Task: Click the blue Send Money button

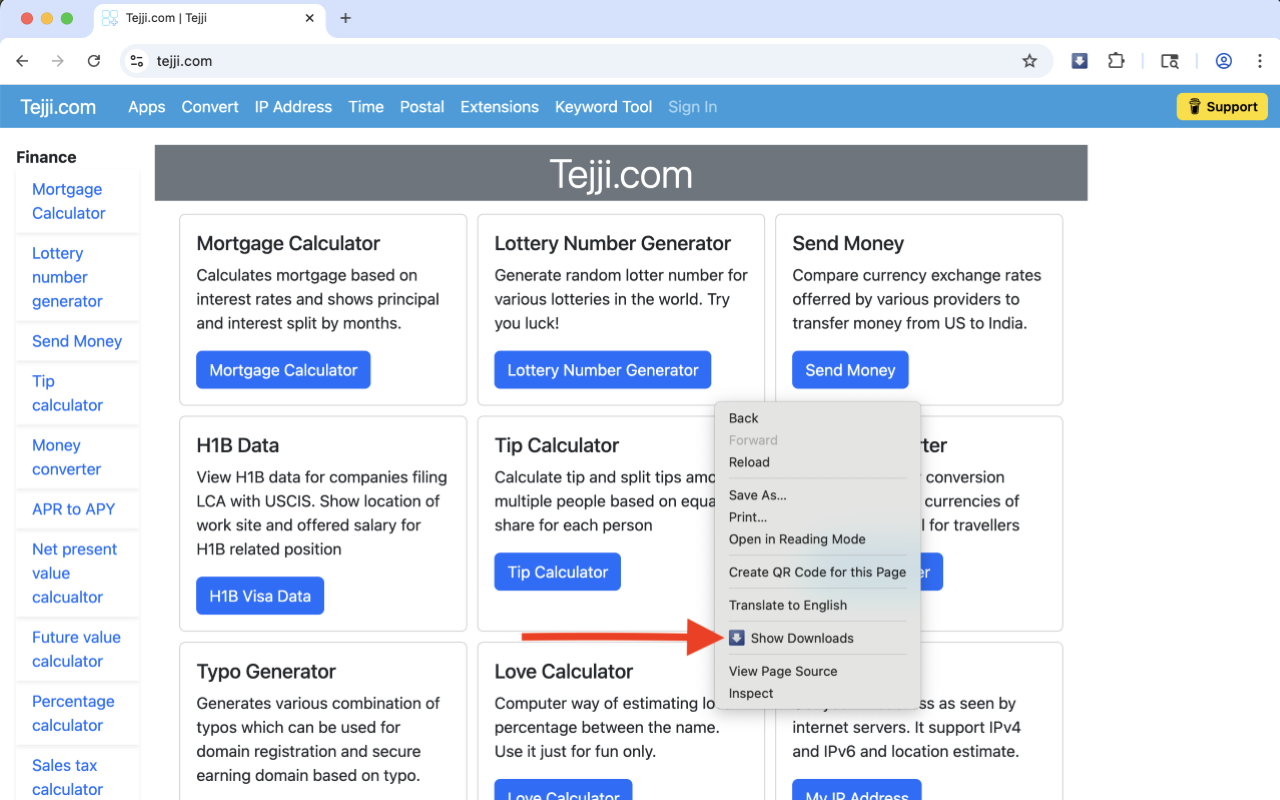Action: (850, 370)
